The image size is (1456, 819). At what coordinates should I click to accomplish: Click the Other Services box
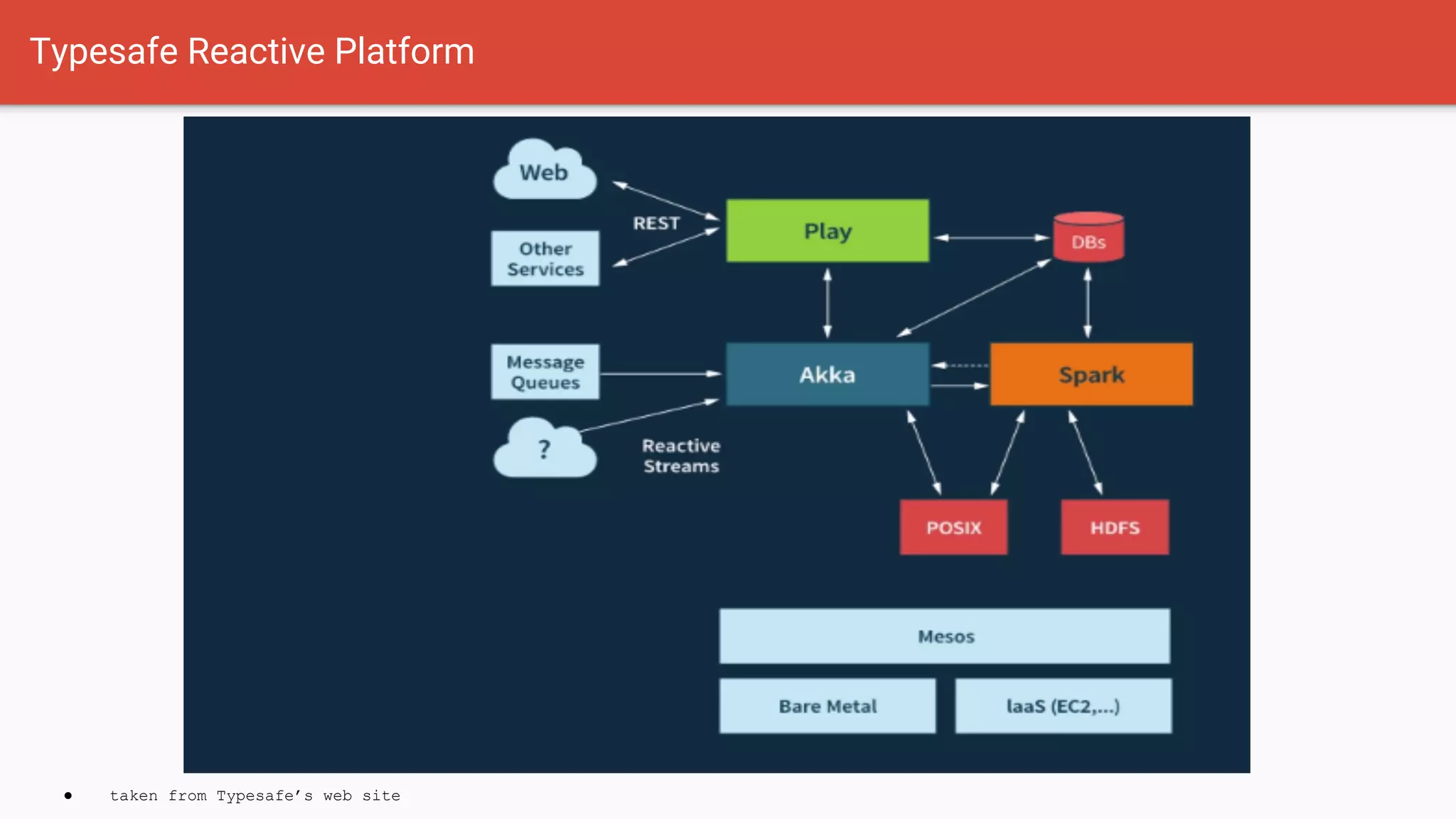(545, 259)
